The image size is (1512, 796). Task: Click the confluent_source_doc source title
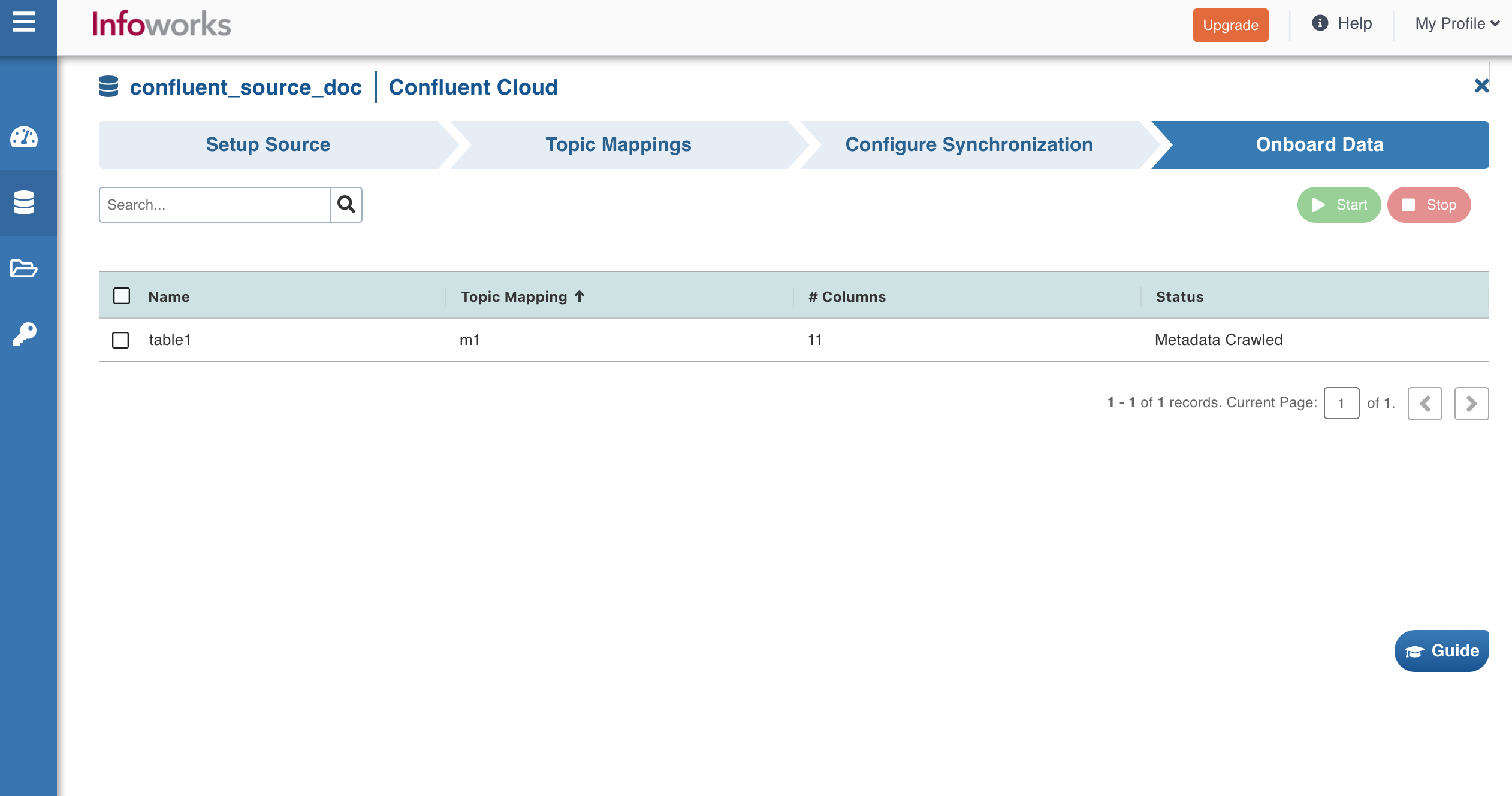[246, 87]
